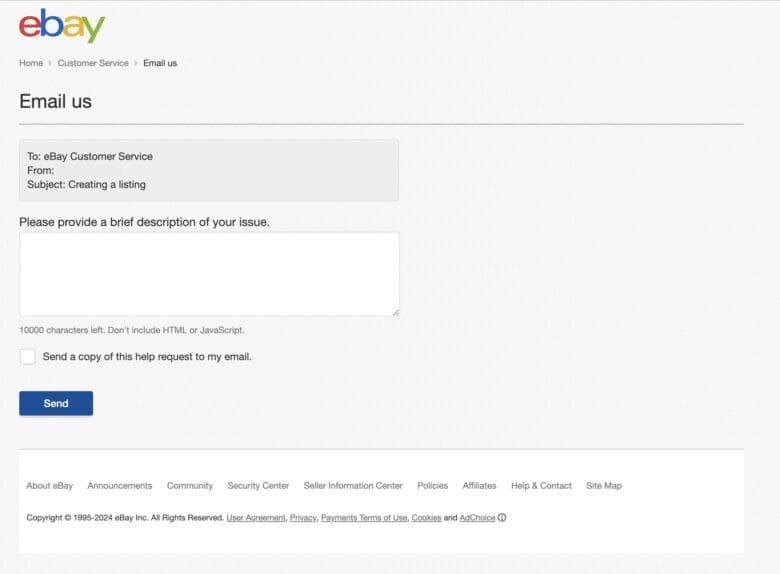The image size is (780, 574).
Task: Open the Affiliates link
Action: coord(480,486)
